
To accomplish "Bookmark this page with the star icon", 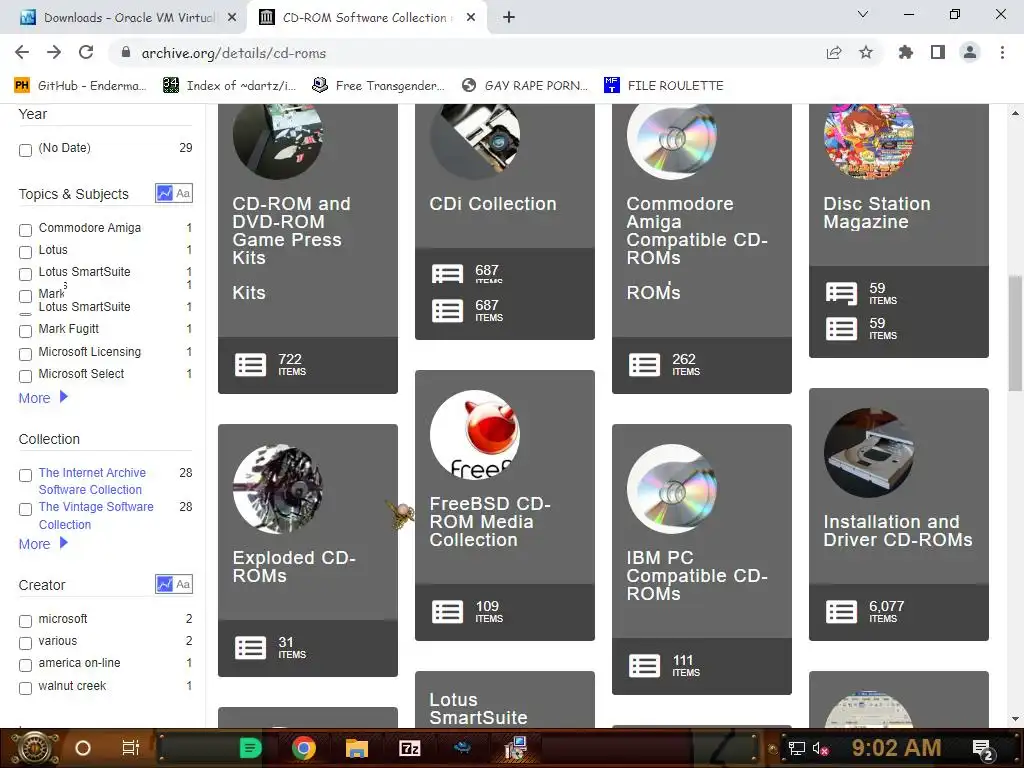I will click(x=865, y=52).
